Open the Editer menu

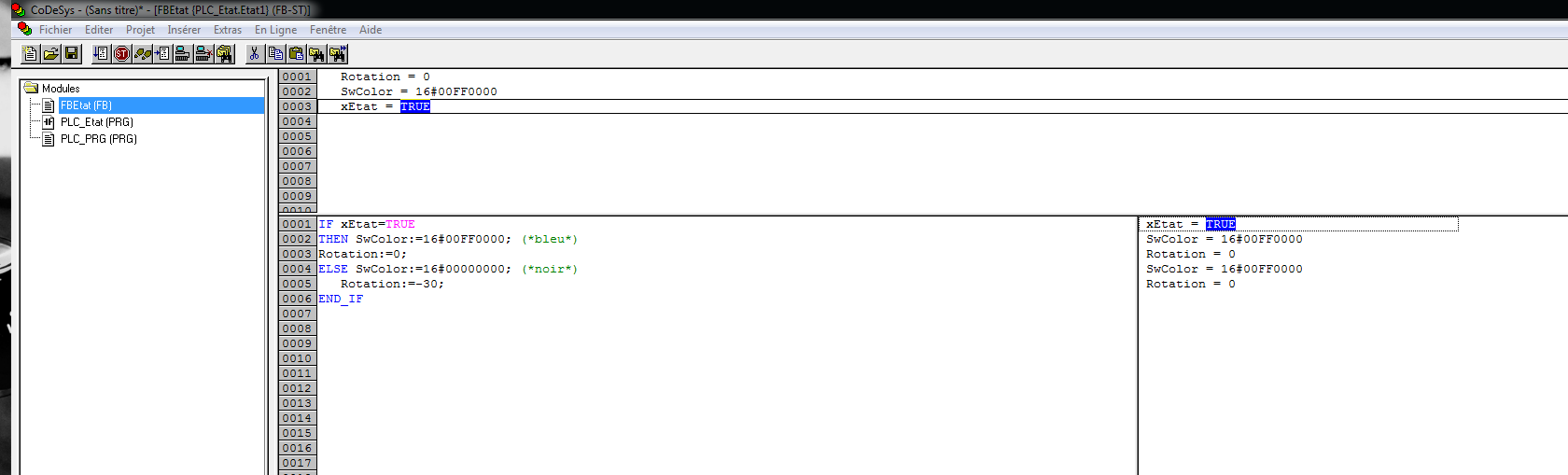pyautogui.click(x=99, y=30)
